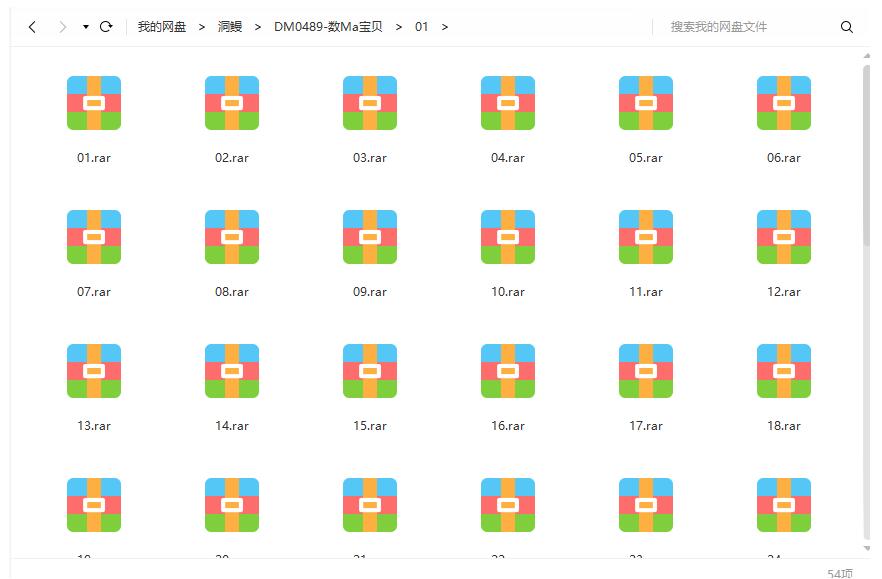Click the back navigation arrow
The width and height of the screenshot is (882, 579).
click(31, 27)
